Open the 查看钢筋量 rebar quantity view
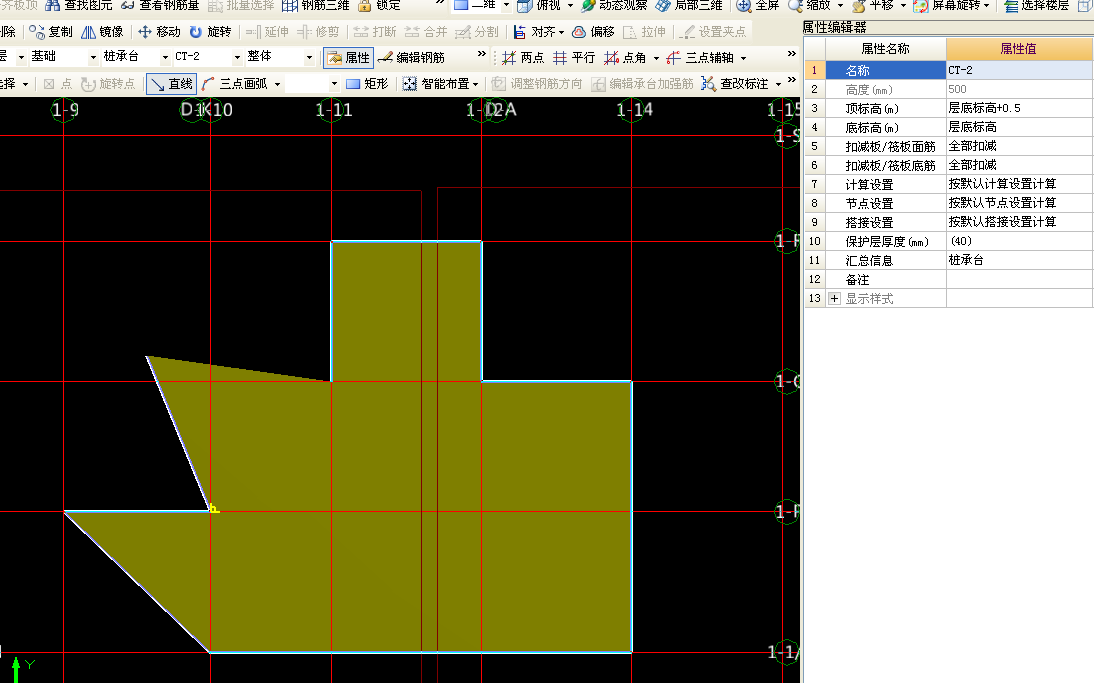Image resolution: width=1094 pixels, height=683 pixels. point(160,6)
